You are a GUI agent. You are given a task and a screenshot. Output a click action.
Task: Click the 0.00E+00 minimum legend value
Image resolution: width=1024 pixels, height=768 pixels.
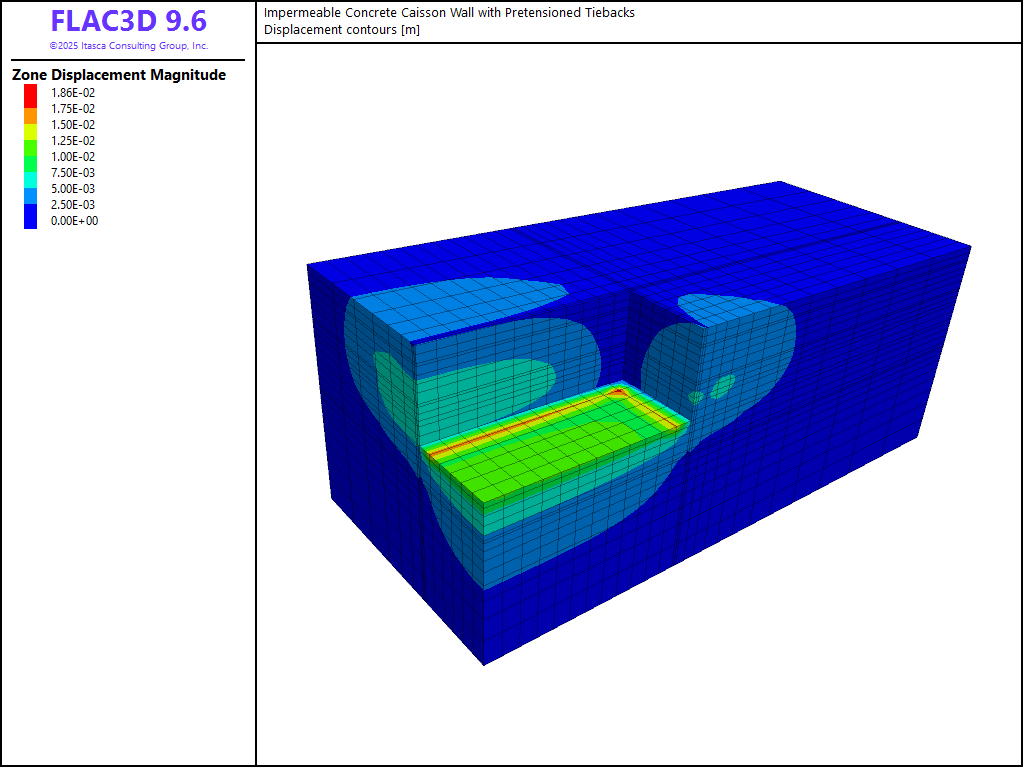pos(73,221)
